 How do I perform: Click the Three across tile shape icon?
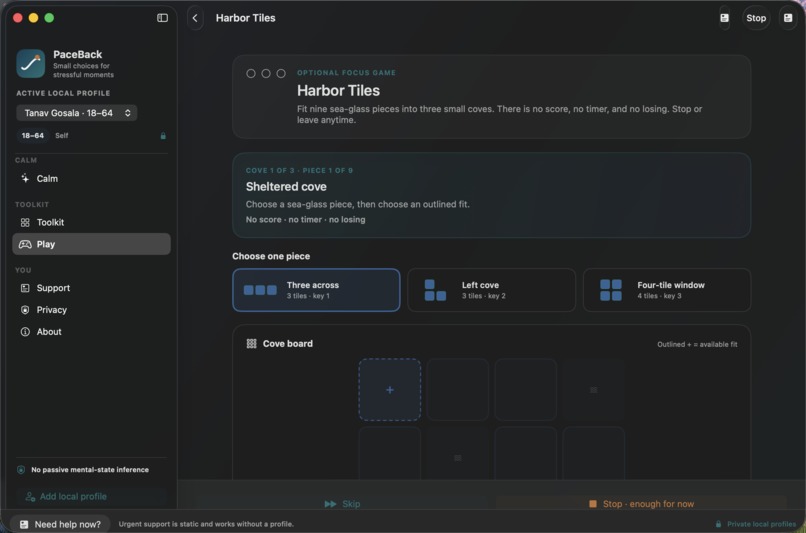point(260,290)
